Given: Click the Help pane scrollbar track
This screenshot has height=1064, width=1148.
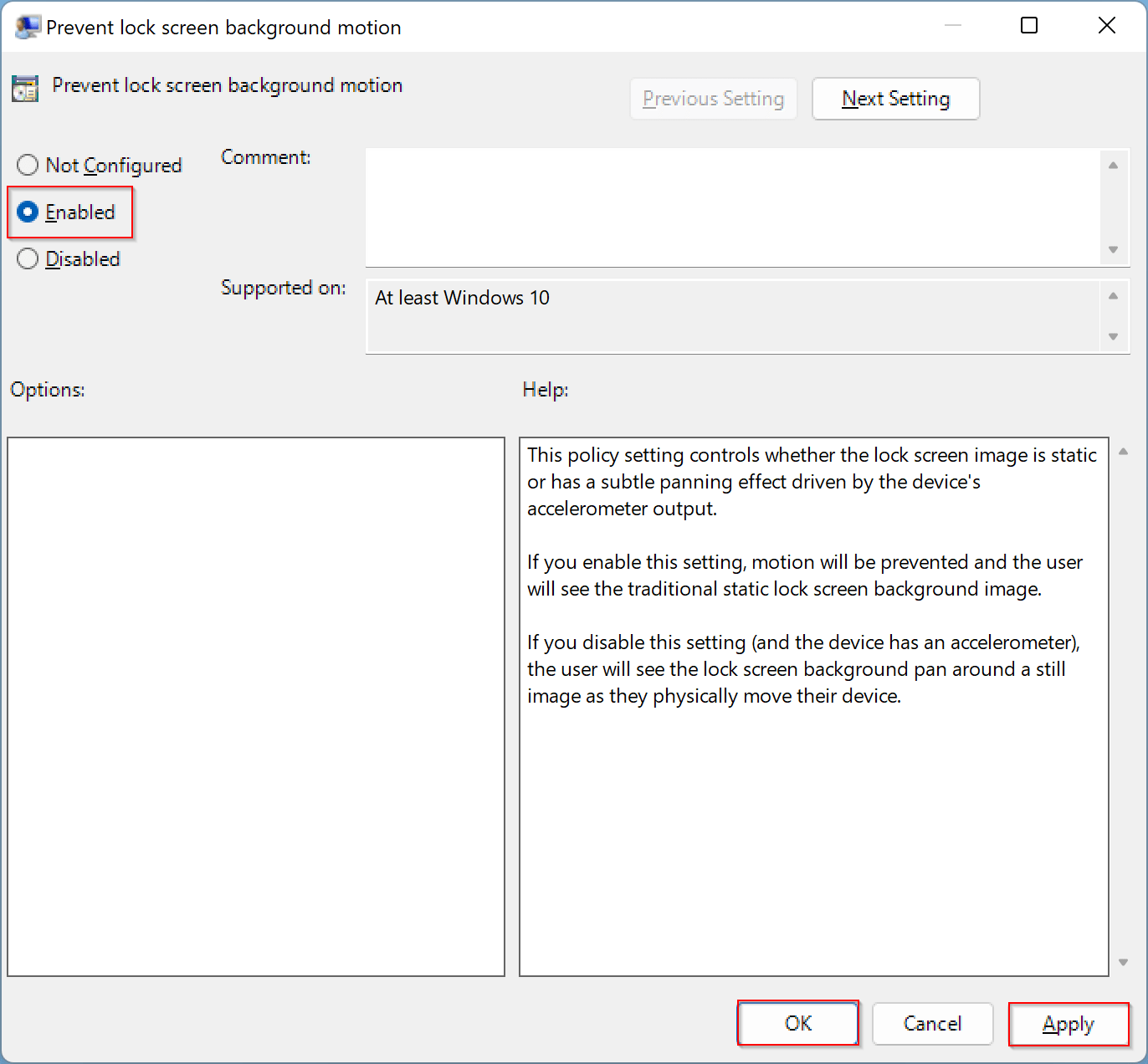Looking at the screenshot, I should [1125, 711].
